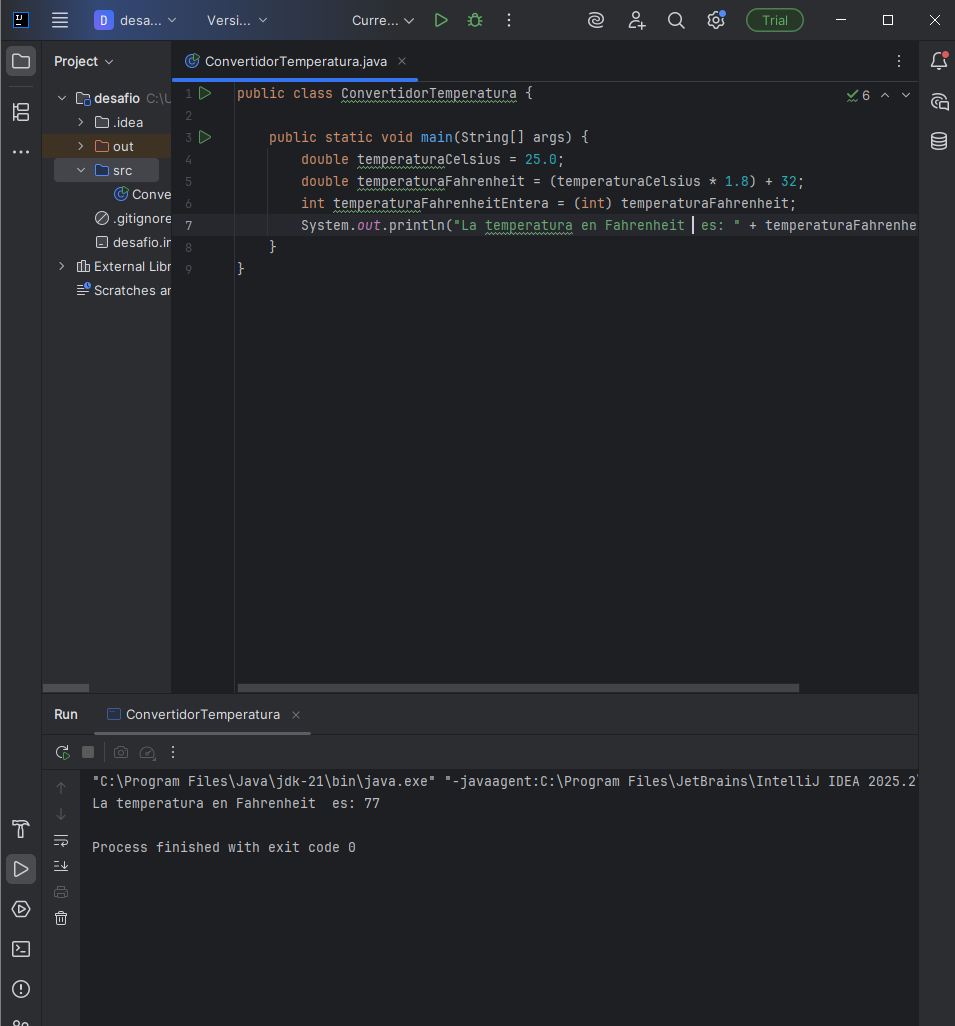Click the class name ConvertidorTemperatura in code
Screen dimensions: 955x1026
click(x=428, y=94)
